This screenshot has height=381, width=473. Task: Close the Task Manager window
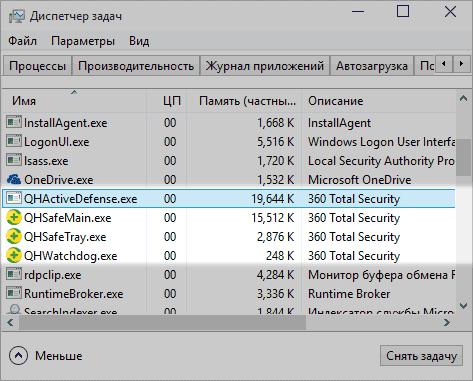point(450,12)
